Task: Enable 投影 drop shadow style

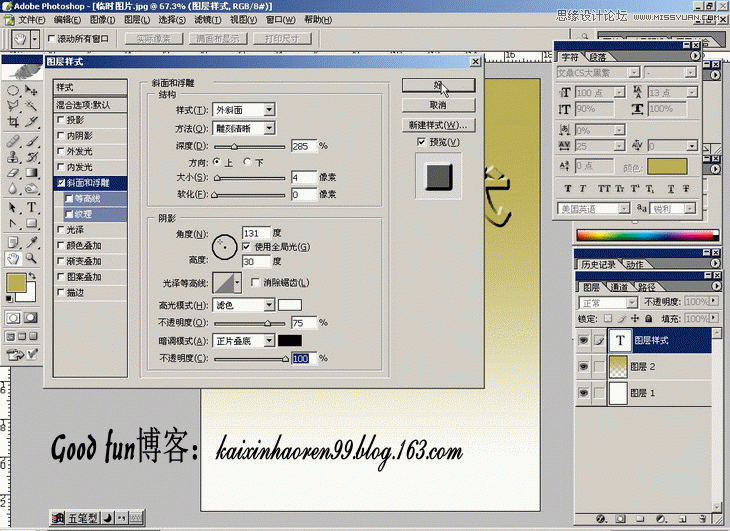Action: 61,120
